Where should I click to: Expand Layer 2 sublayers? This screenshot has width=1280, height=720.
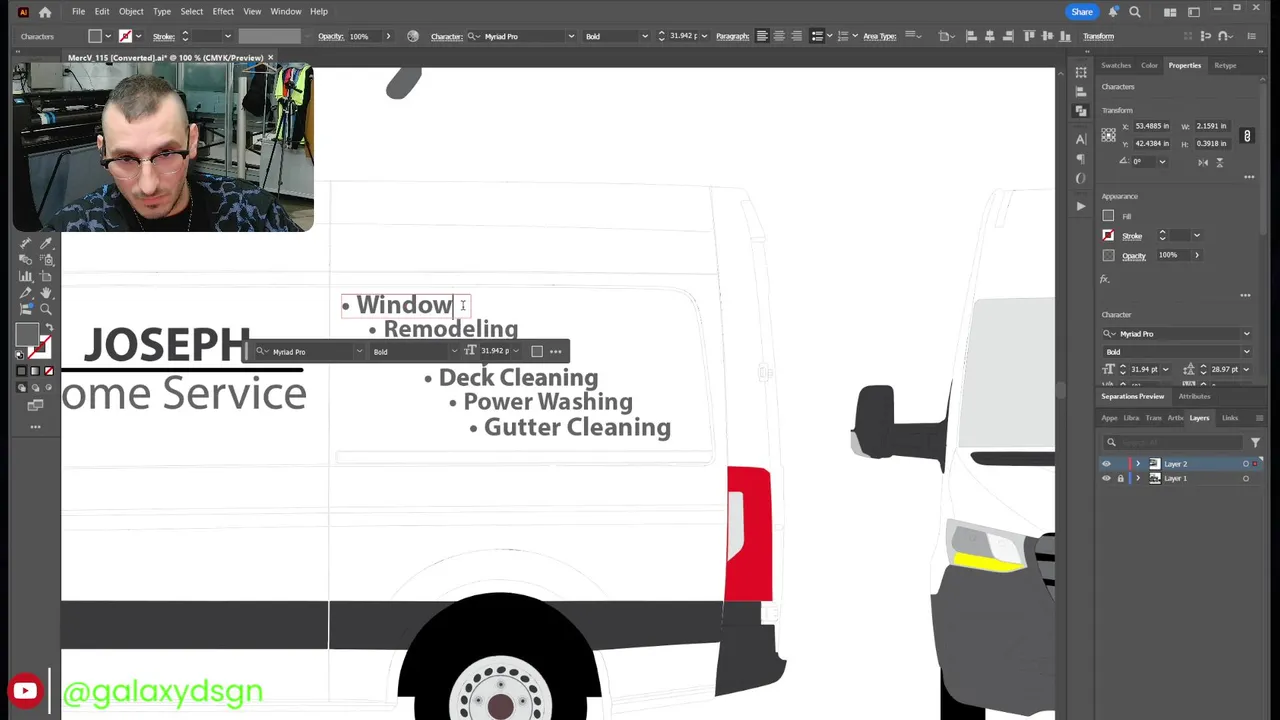(x=1137, y=464)
